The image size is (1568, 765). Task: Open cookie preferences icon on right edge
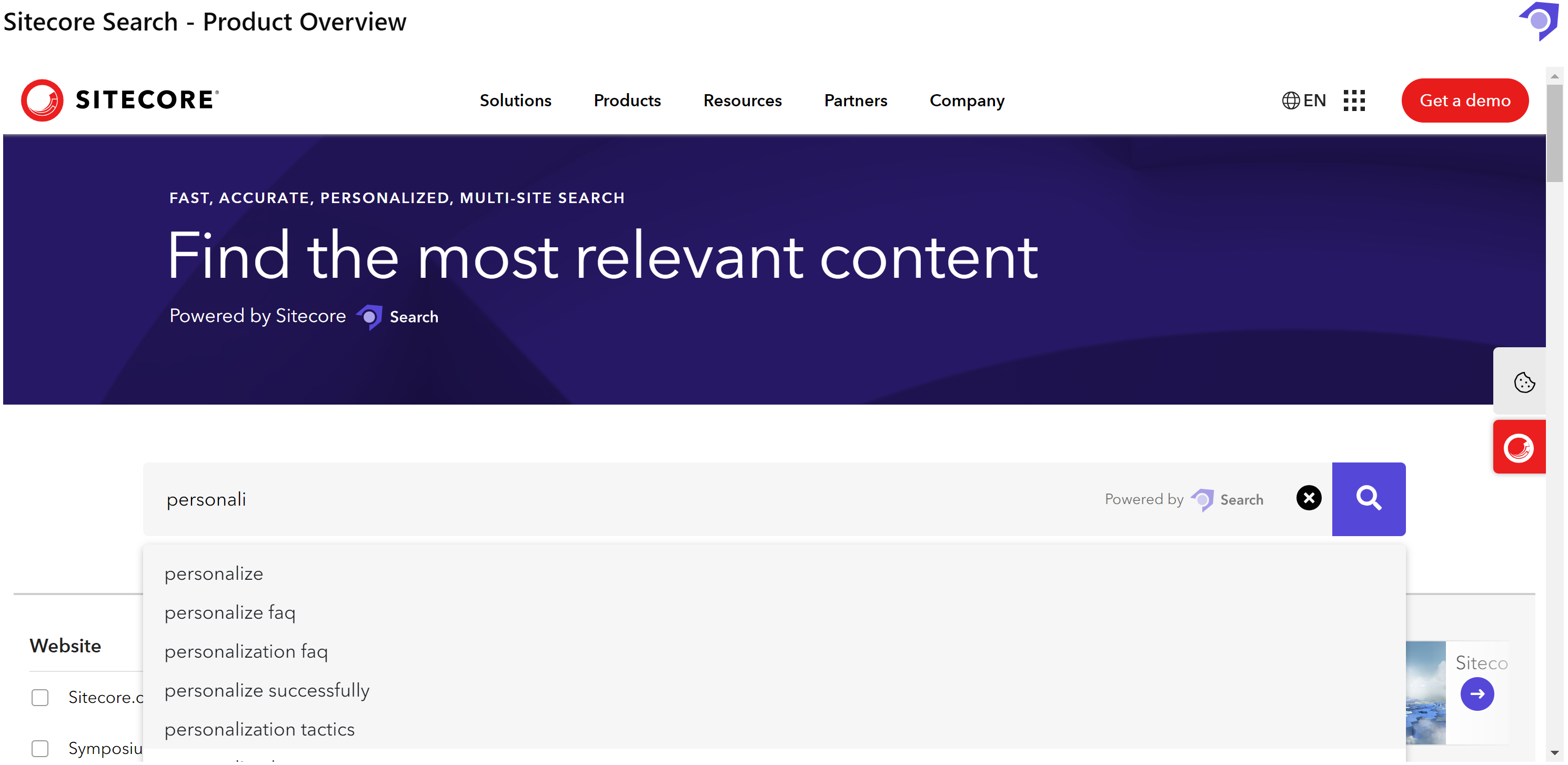coord(1524,382)
